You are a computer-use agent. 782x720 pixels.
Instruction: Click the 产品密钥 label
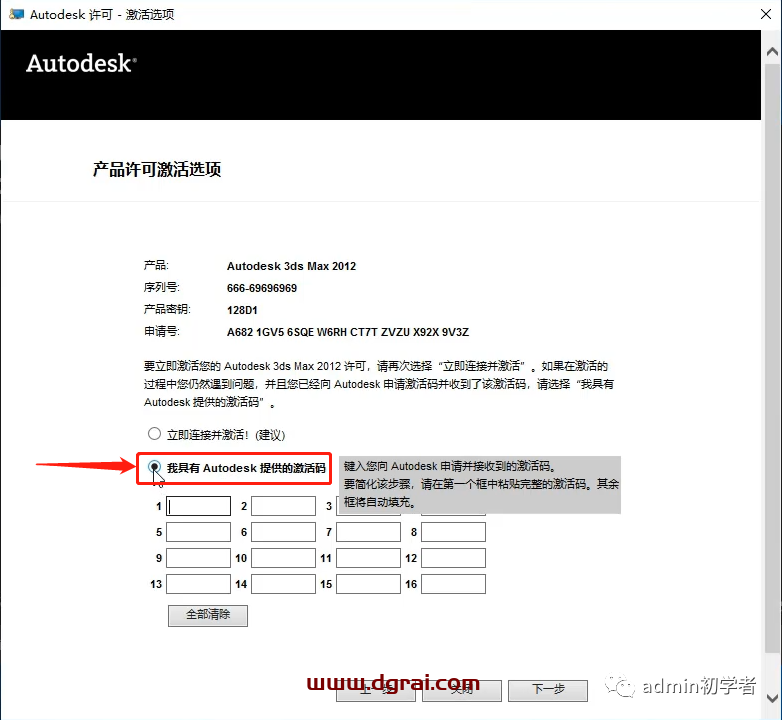tap(167, 310)
